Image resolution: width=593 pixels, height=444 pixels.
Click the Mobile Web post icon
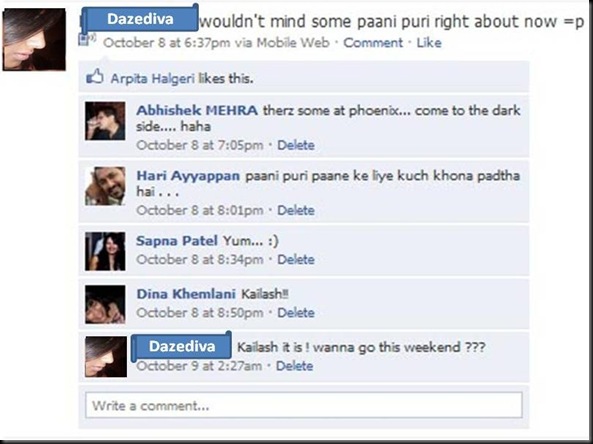[87, 39]
